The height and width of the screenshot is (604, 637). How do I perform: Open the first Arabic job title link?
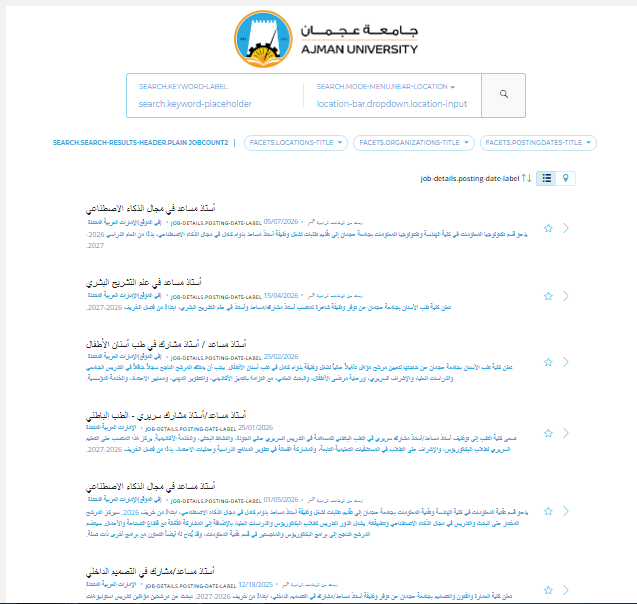(x=150, y=208)
